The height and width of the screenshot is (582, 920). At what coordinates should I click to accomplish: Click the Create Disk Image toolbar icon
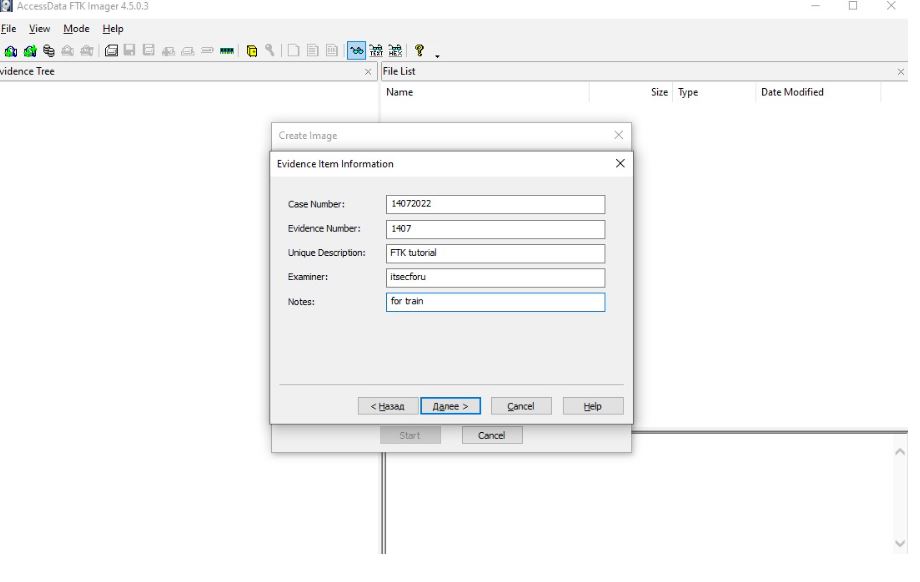click(111, 51)
